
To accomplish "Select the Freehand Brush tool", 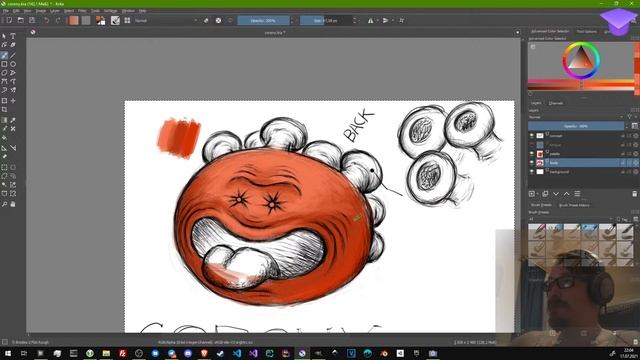I will (4, 56).
